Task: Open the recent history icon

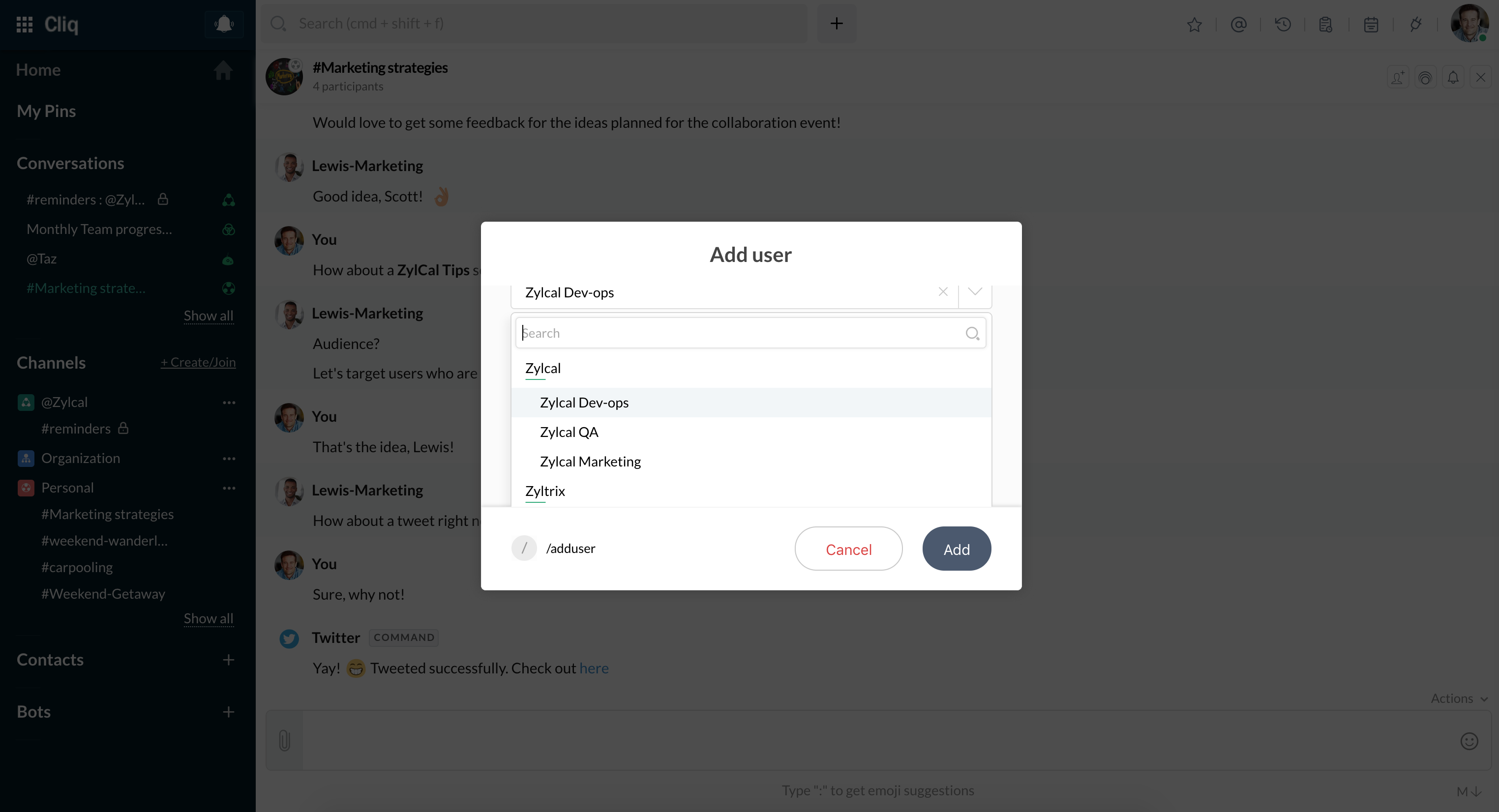Action: click(x=1284, y=24)
